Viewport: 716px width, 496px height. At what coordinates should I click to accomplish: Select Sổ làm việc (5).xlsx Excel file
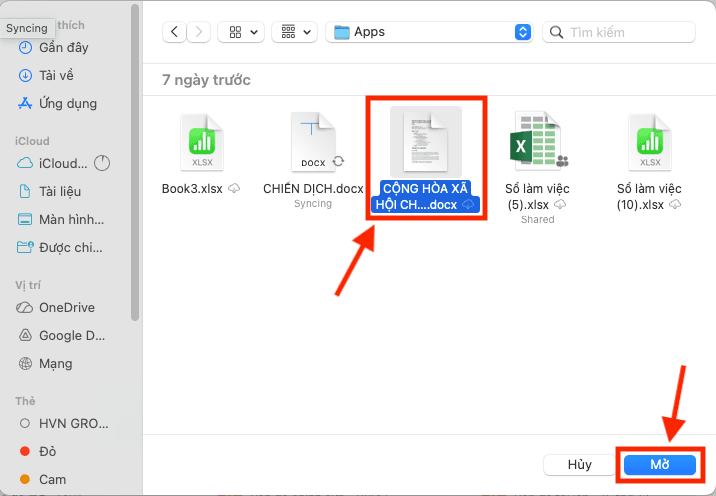tap(537, 142)
